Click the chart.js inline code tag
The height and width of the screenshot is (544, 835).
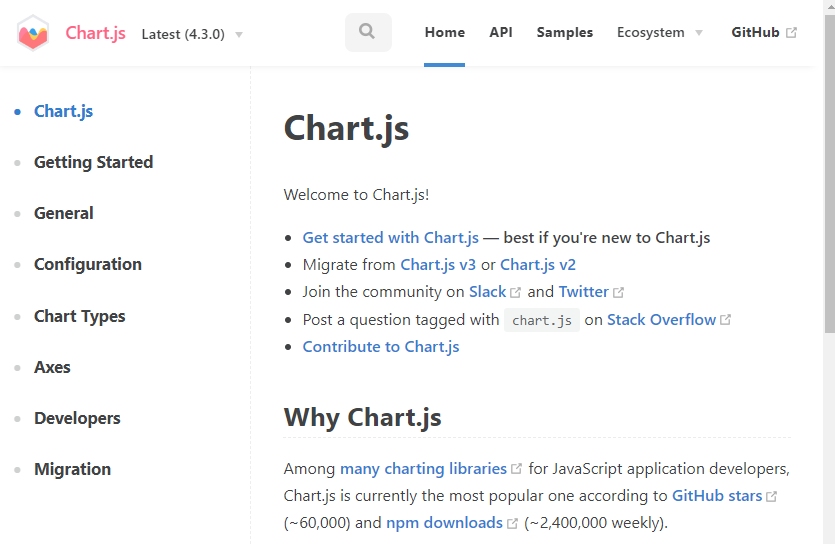click(542, 320)
